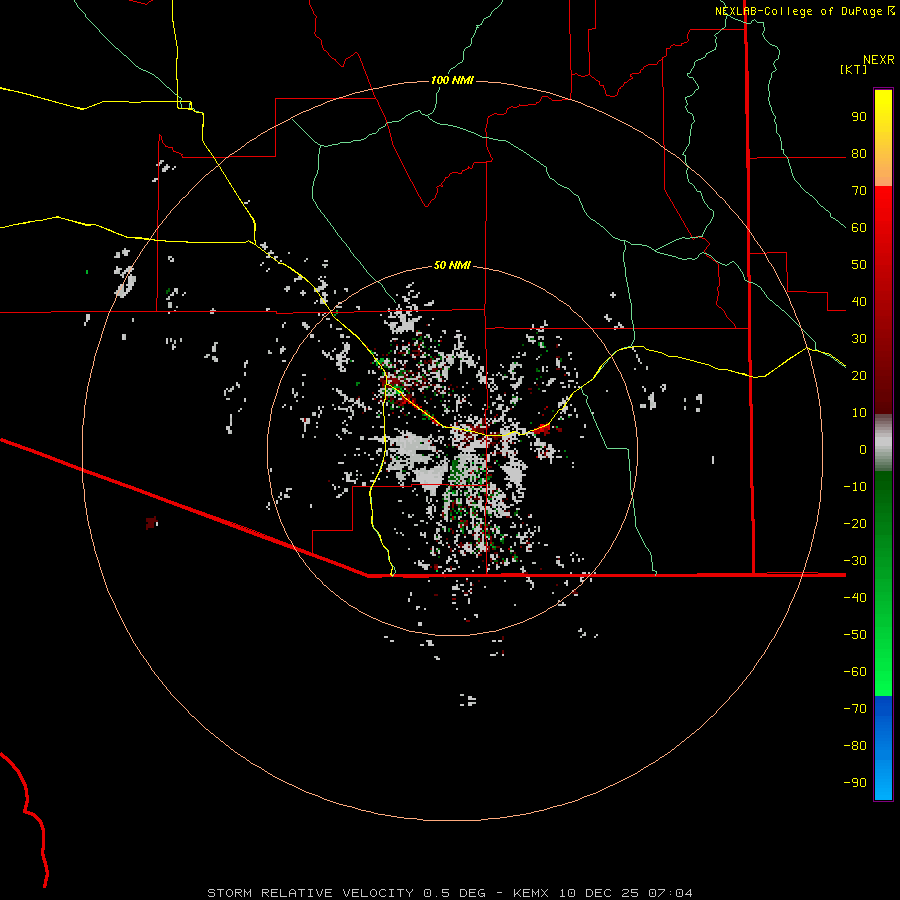Click the 0.5 DEG elevation angle text
Screen dimensions: 900x900
coord(455,893)
